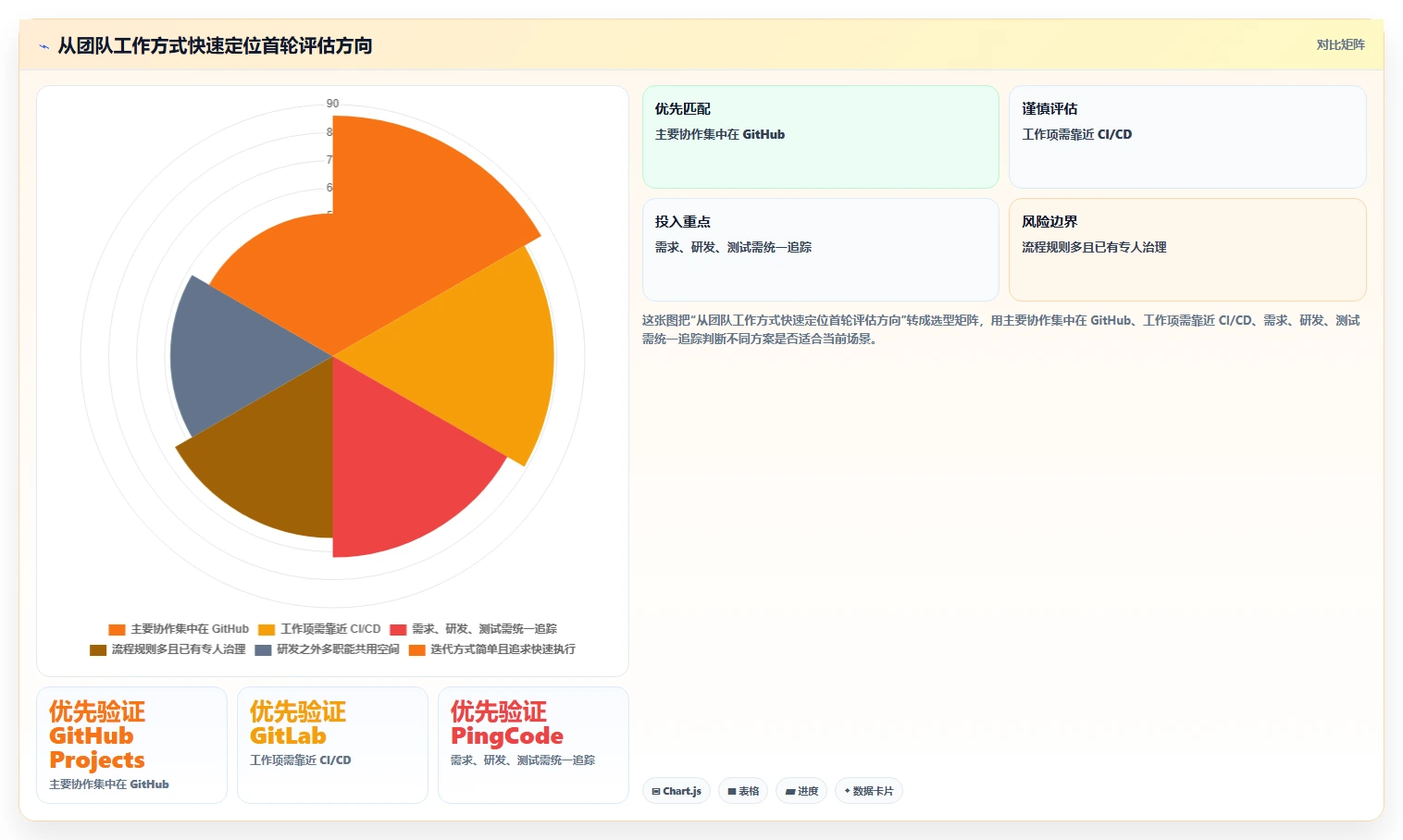Toggle legend item 研发之外多职能共用空间
The width and height of the screenshot is (1403, 840).
(327, 649)
